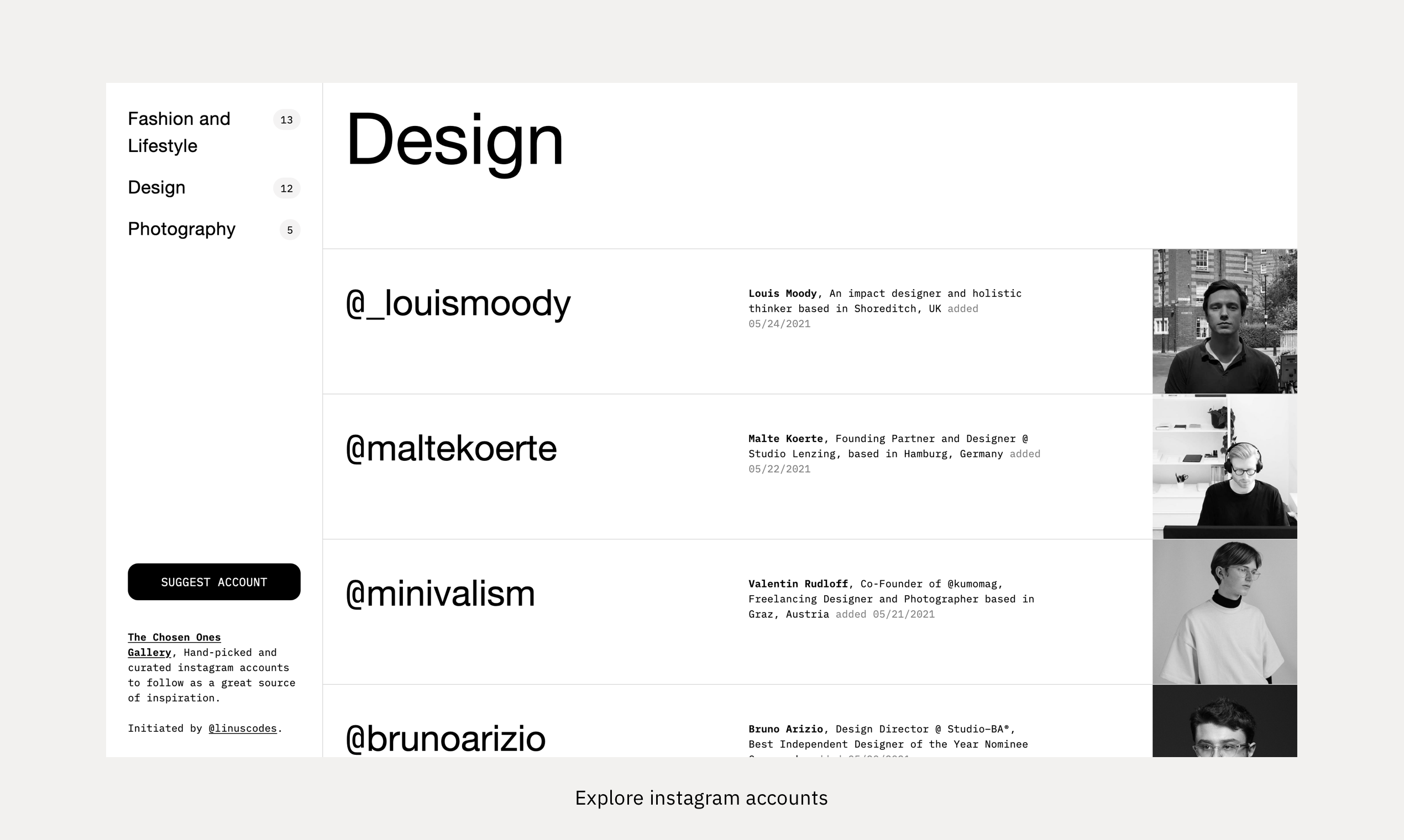Open the @minivalism account handle

tap(440, 594)
